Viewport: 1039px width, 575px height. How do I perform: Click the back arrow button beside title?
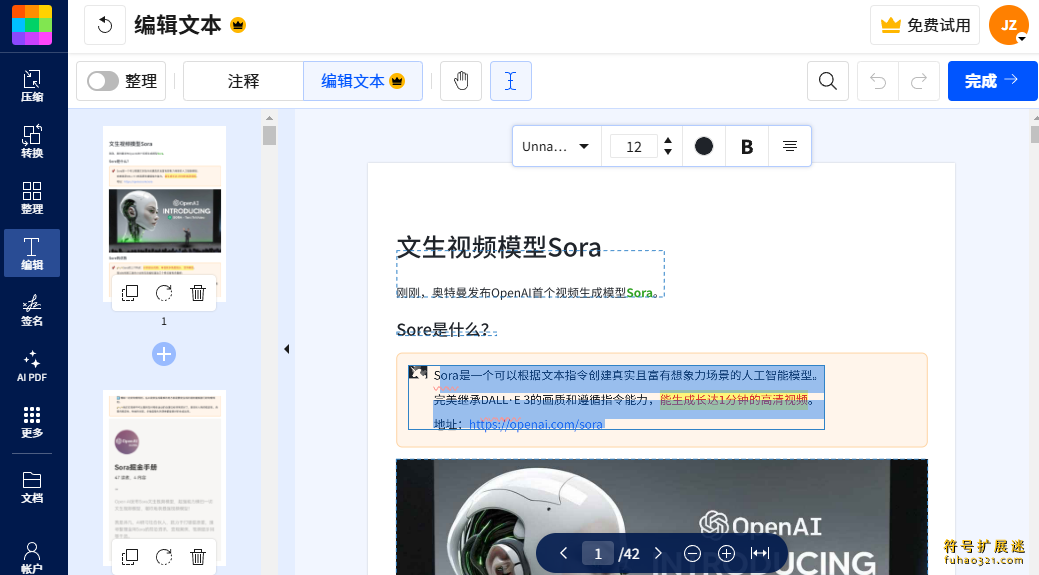click(x=105, y=25)
